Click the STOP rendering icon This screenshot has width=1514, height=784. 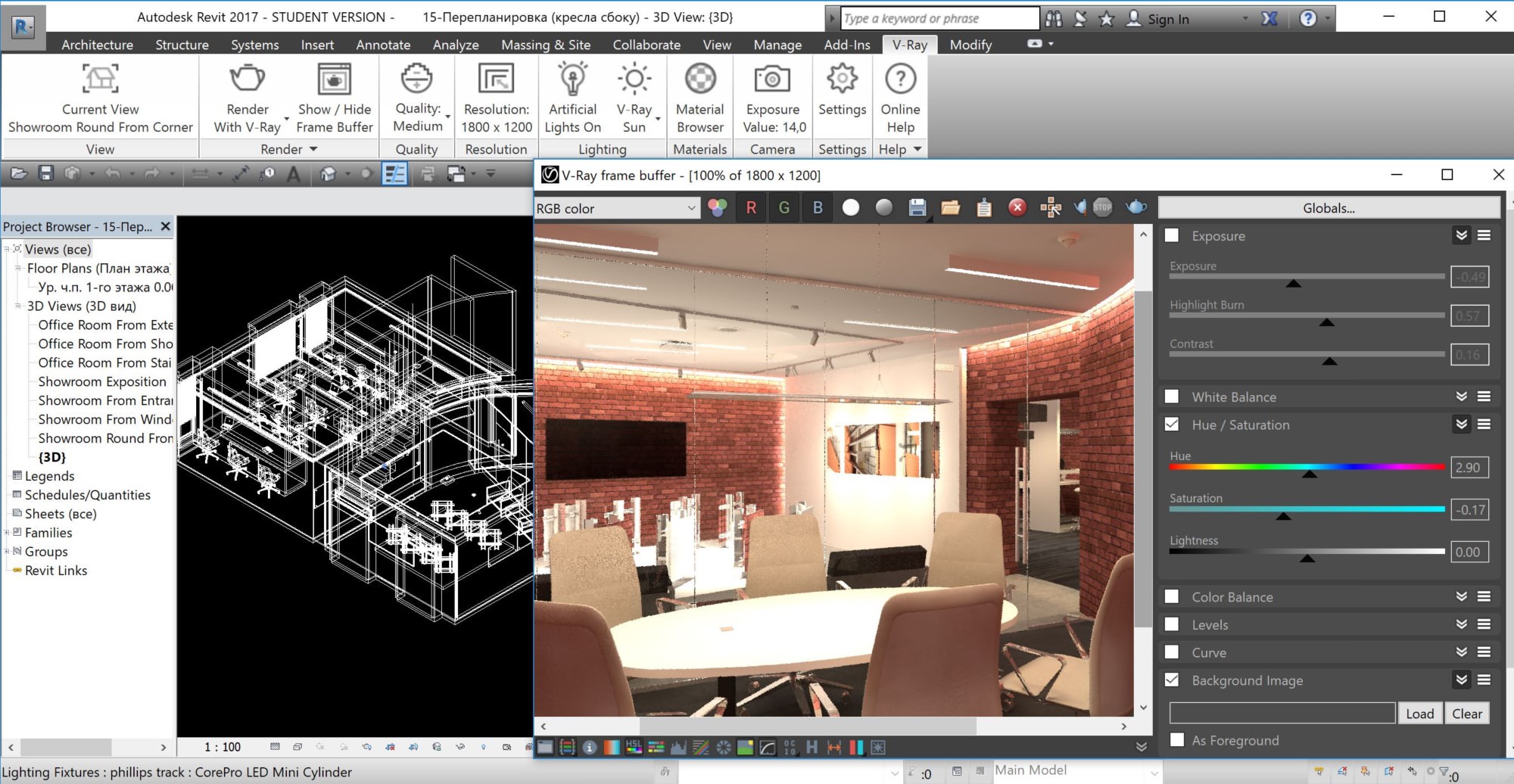[1102, 207]
